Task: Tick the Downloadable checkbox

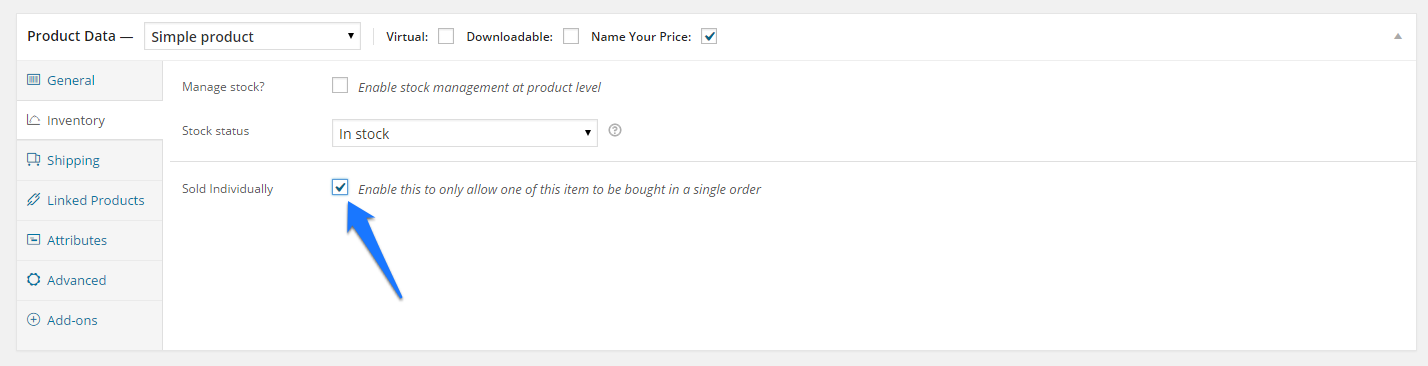Action: (x=571, y=36)
